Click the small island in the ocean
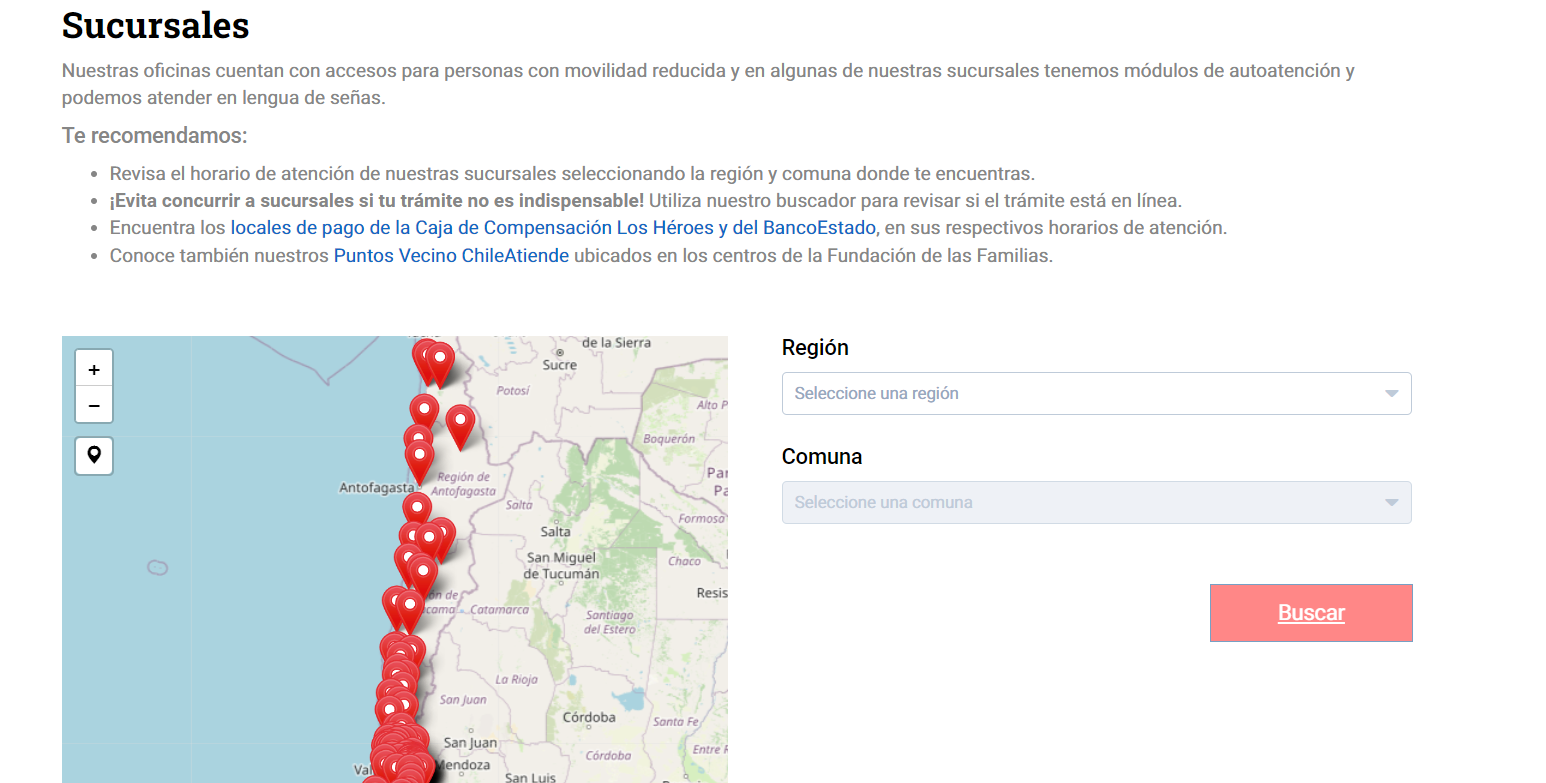 157,567
